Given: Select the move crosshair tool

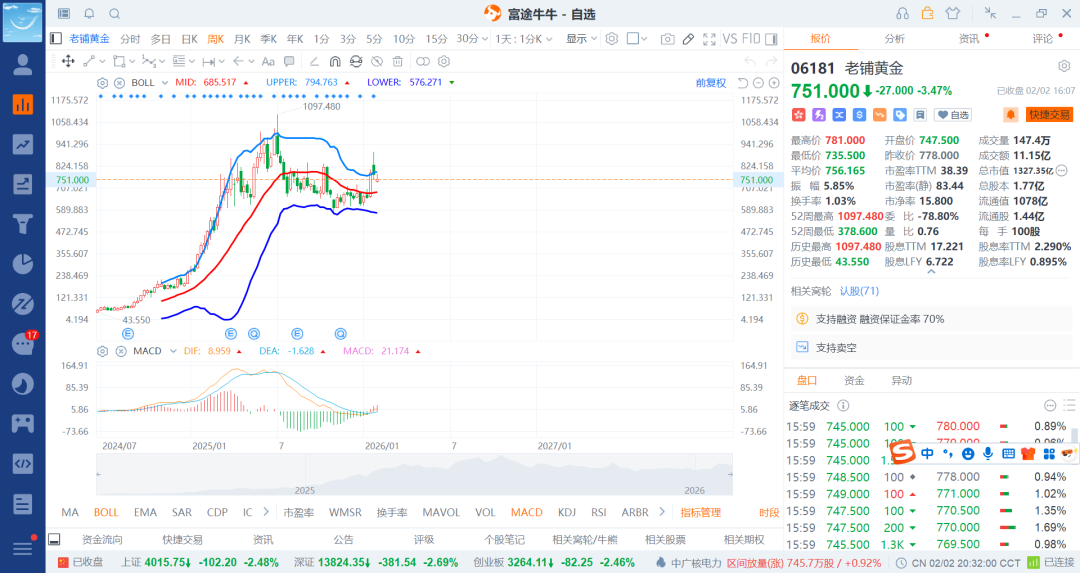Looking at the screenshot, I should point(68,61).
